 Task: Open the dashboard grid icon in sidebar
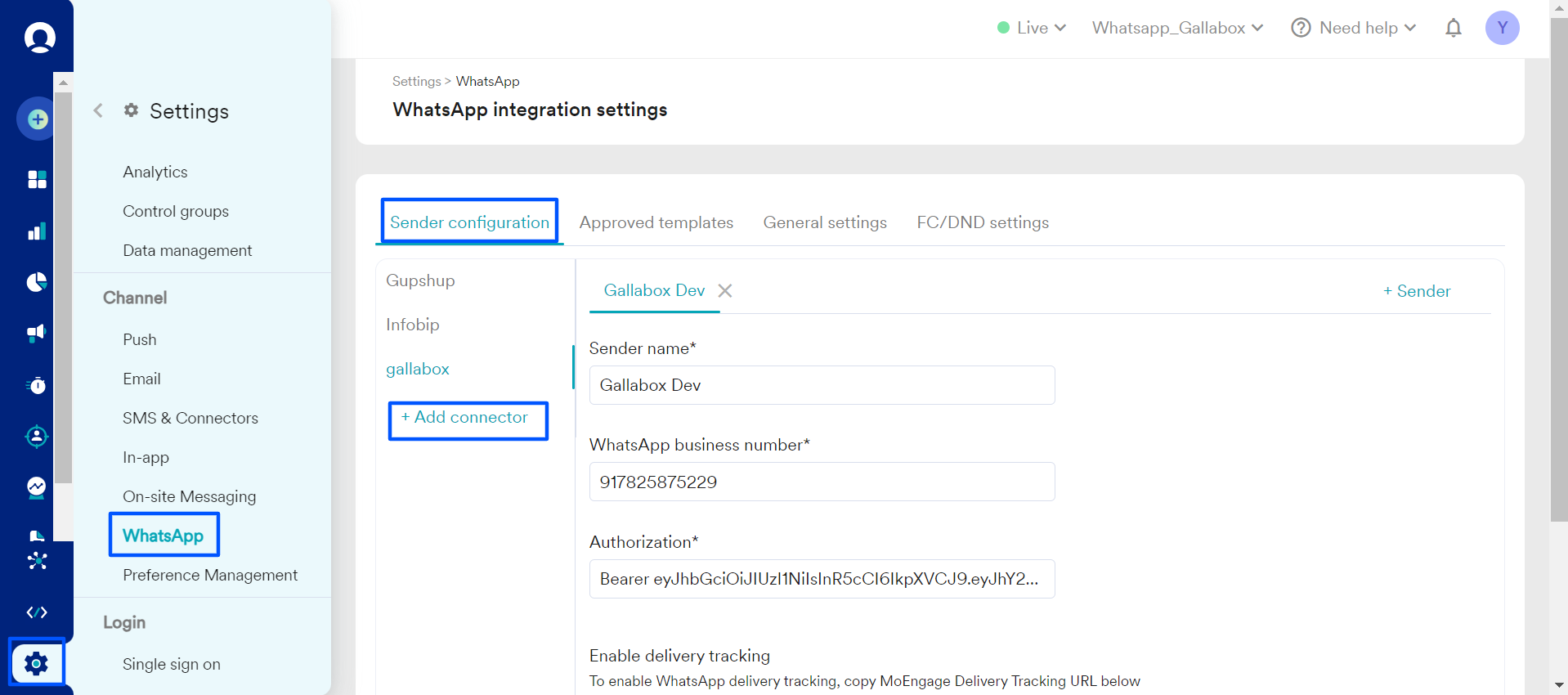pos(37,179)
